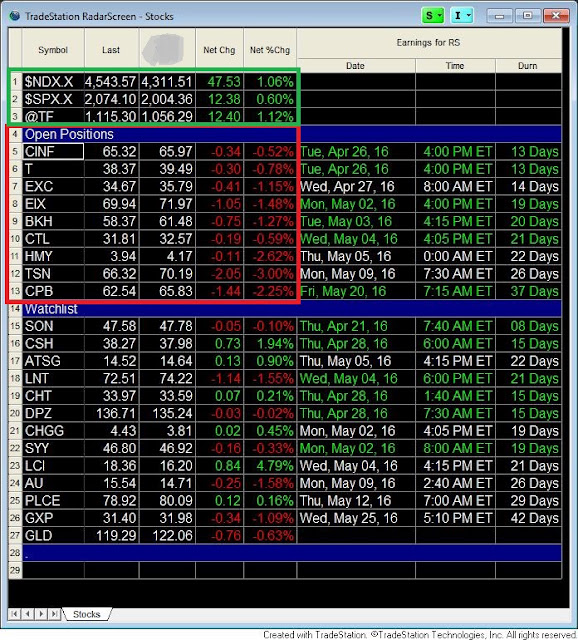Select the EIX symbol cell
Screen dimensions: 578x640
[53, 204]
